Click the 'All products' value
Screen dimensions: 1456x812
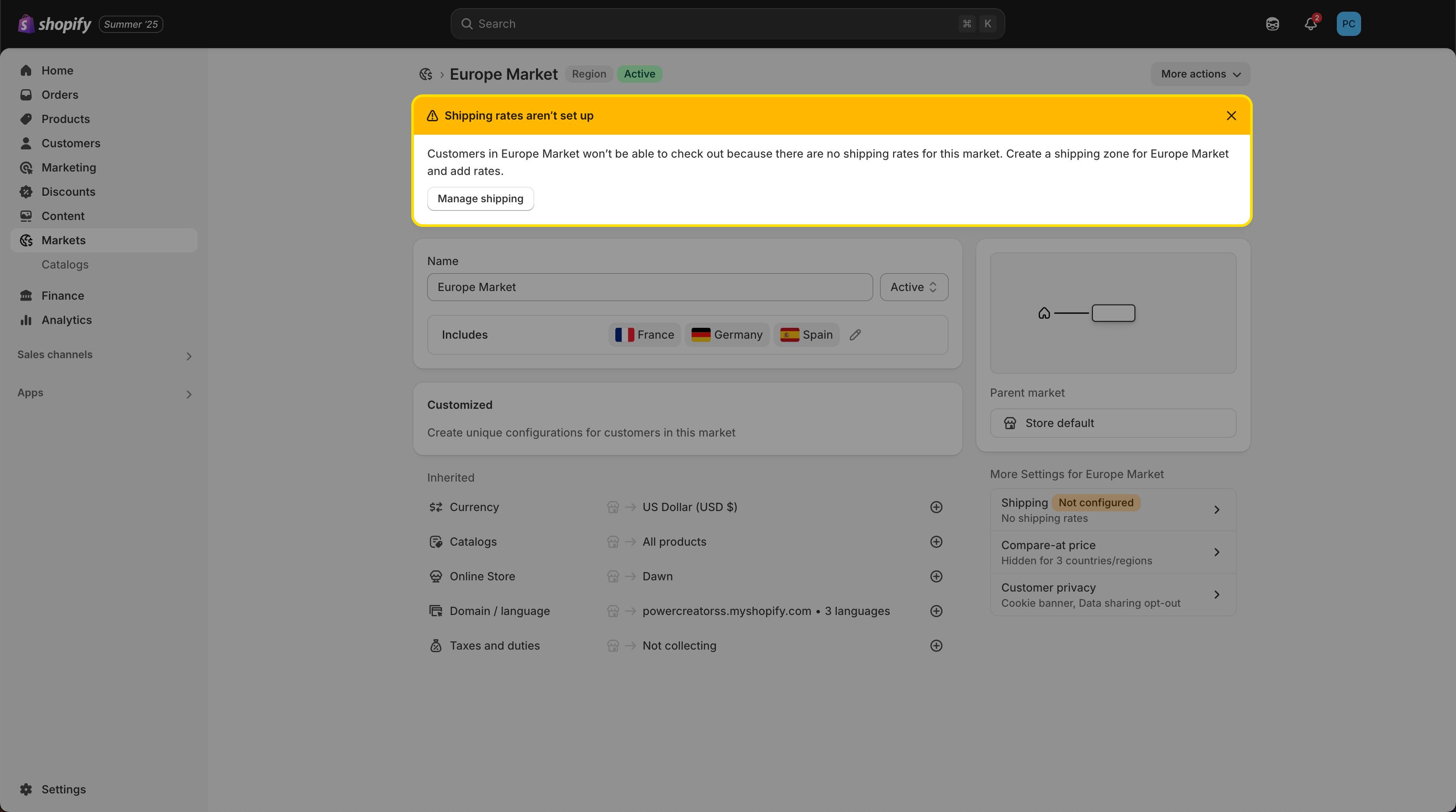point(674,541)
